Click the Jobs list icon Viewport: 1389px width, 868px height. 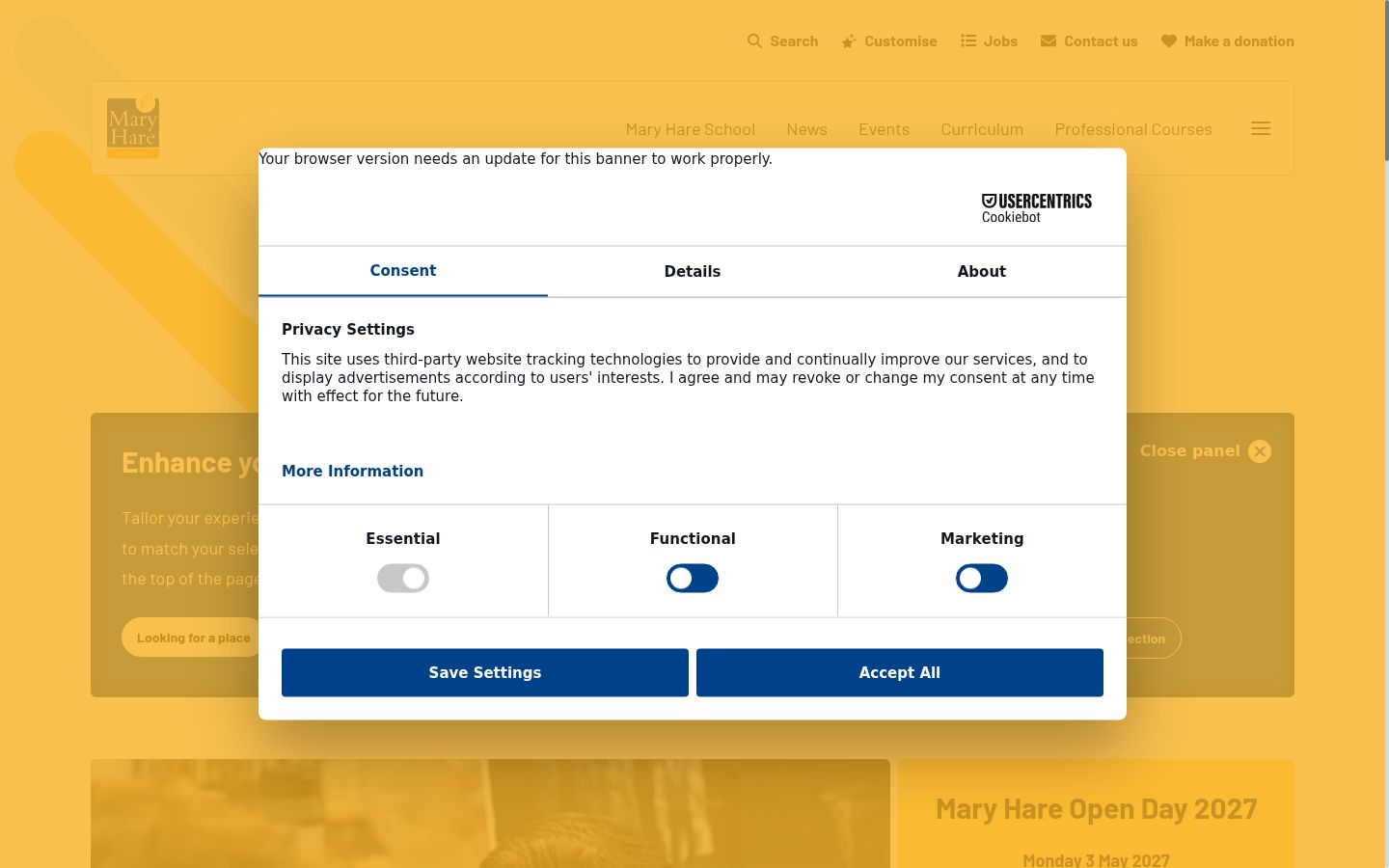pos(968,41)
